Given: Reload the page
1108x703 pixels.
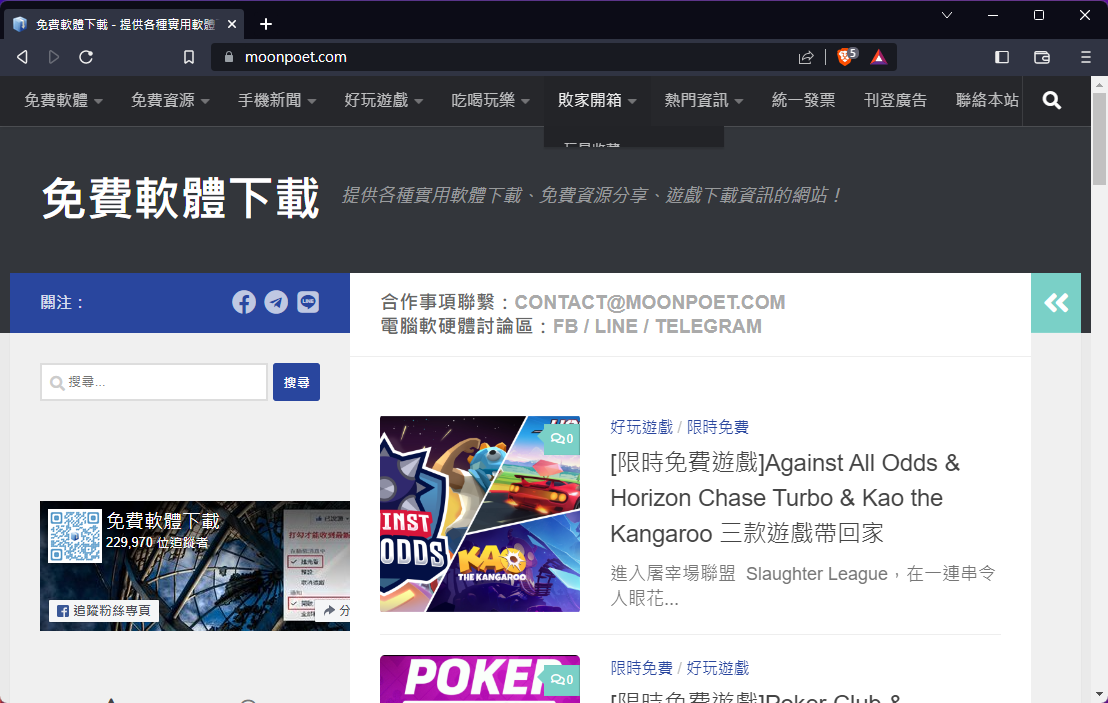Looking at the screenshot, I should pos(86,57).
